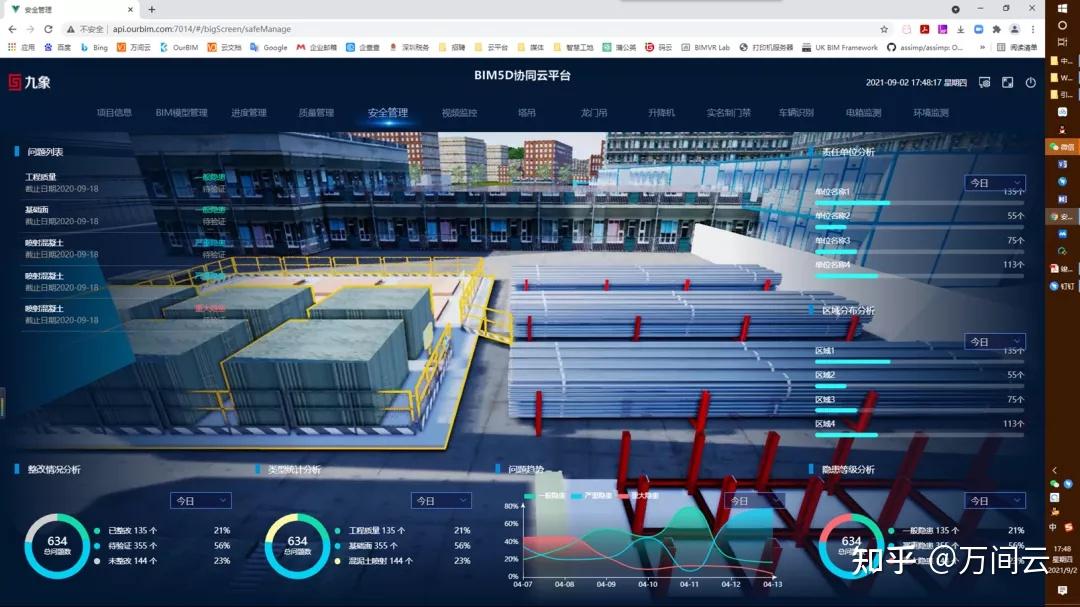Switch to 塔吊 tab
The image size is (1080, 607).
point(527,112)
